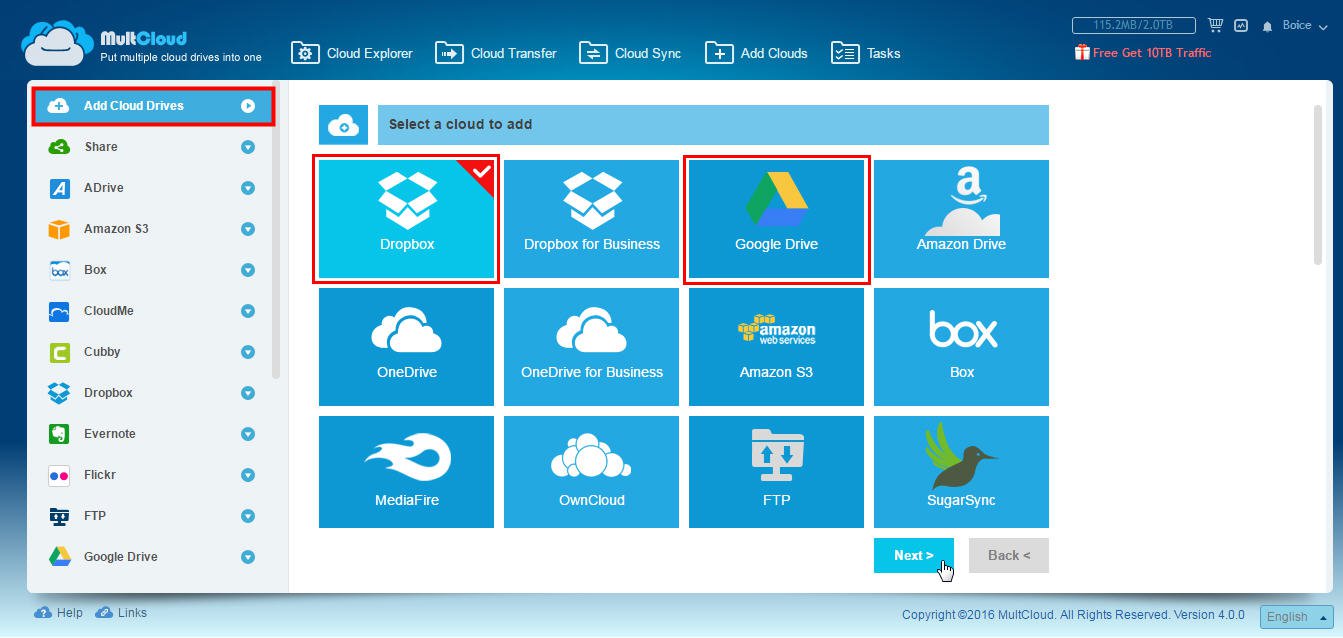Expand the Cubby sidebar arrow
The width and height of the screenshot is (1343, 638).
click(x=248, y=352)
